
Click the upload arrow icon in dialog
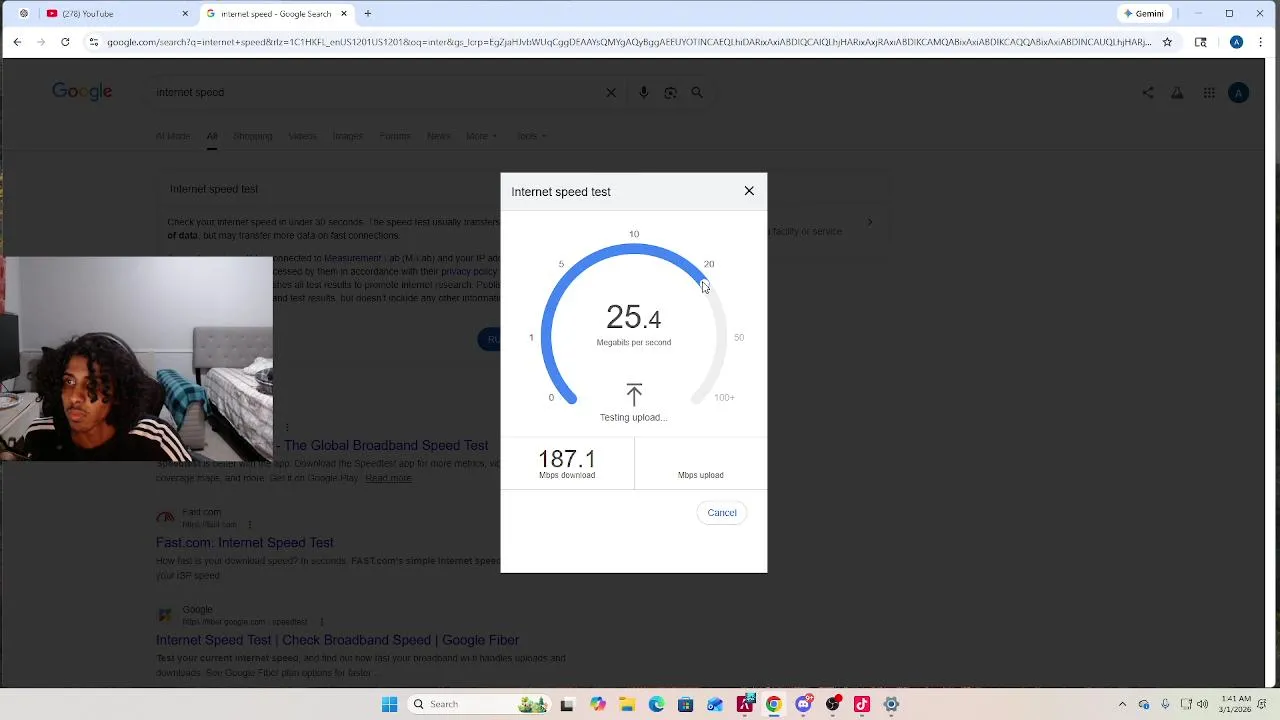coord(634,395)
